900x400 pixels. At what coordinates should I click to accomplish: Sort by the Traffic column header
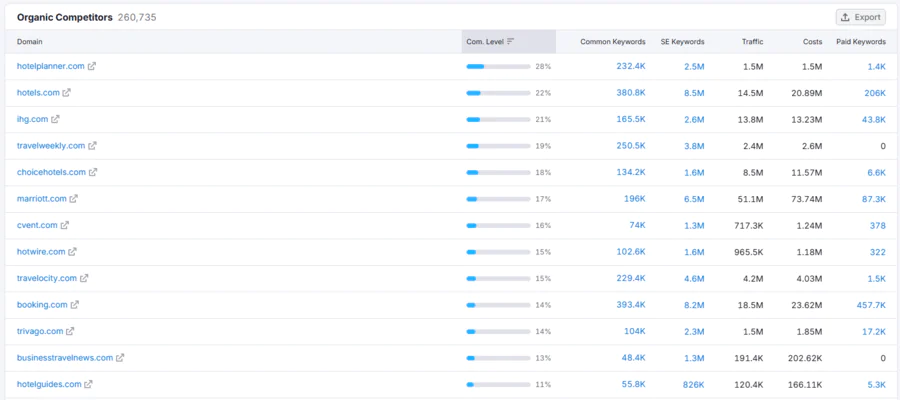(x=752, y=42)
